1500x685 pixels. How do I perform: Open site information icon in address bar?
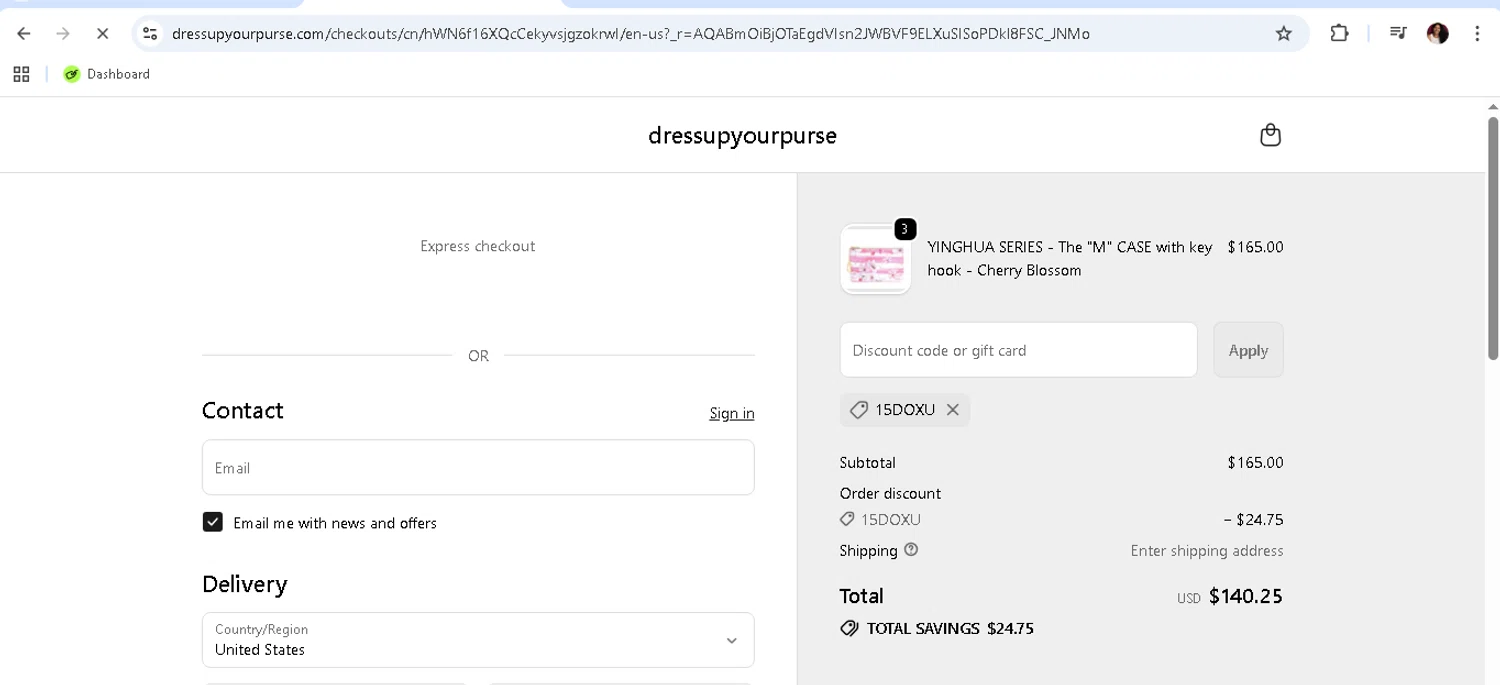[x=150, y=33]
